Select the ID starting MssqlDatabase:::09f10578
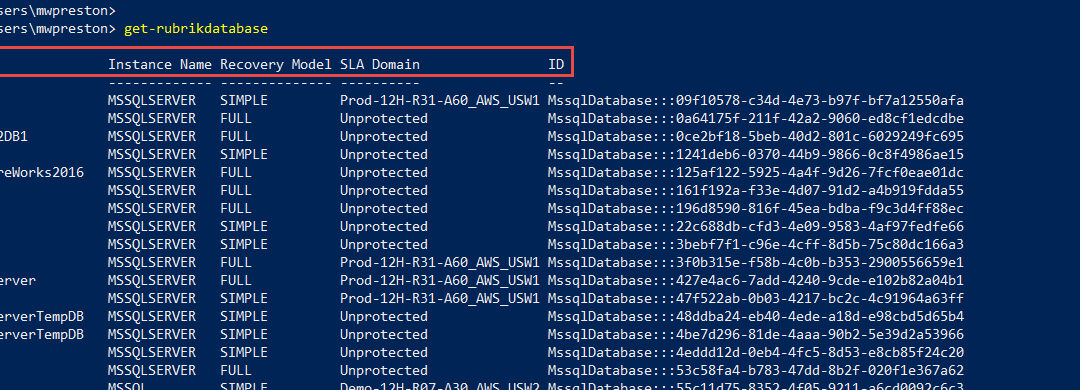This screenshot has width=1080, height=390. pos(756,101)
